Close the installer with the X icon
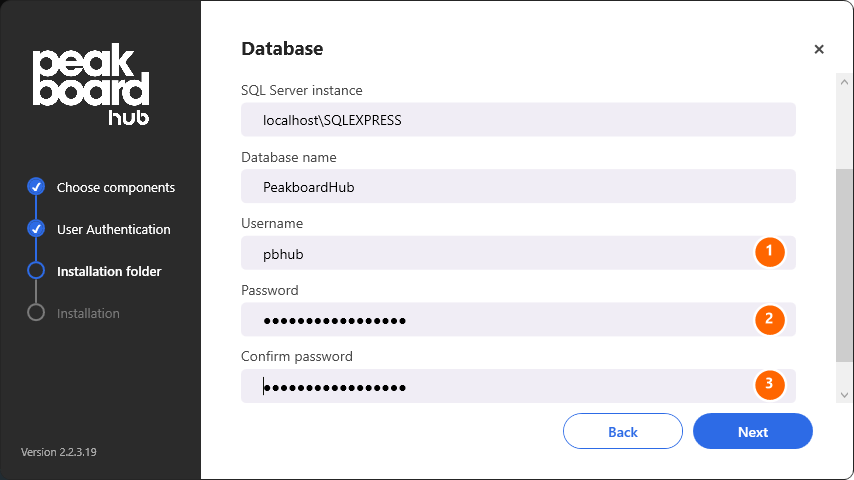 819,49
